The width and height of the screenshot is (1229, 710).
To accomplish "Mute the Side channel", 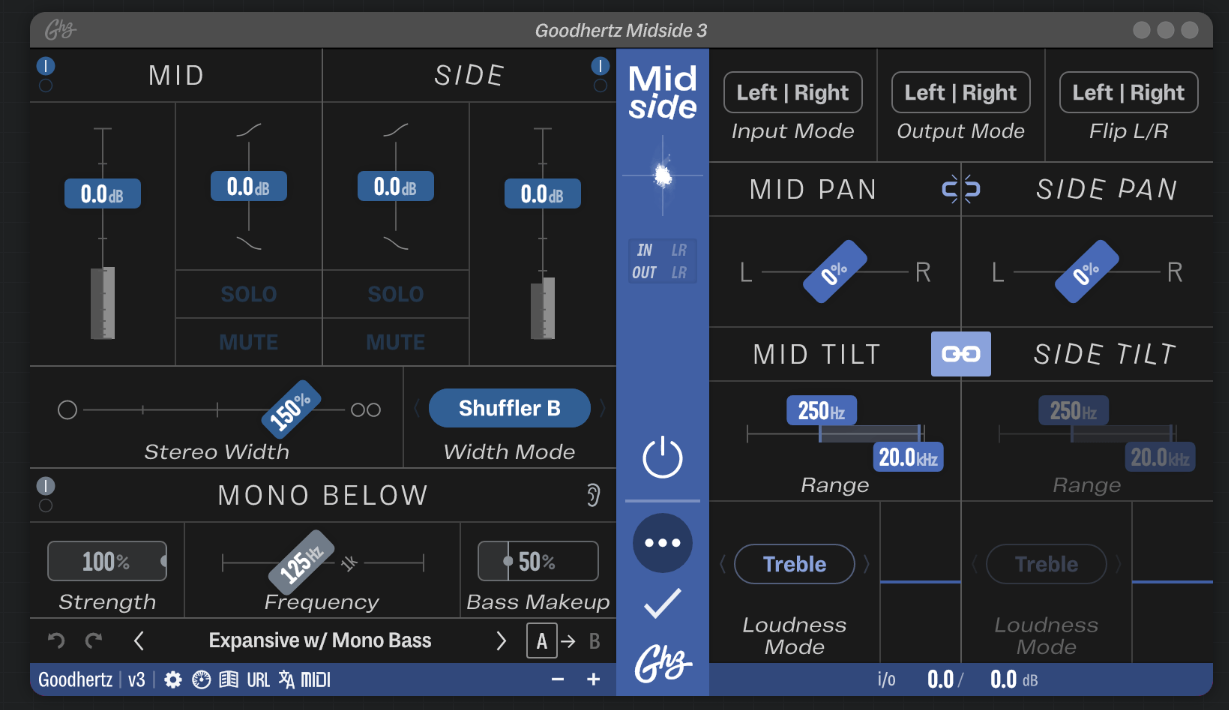I will tap(395, 342).
